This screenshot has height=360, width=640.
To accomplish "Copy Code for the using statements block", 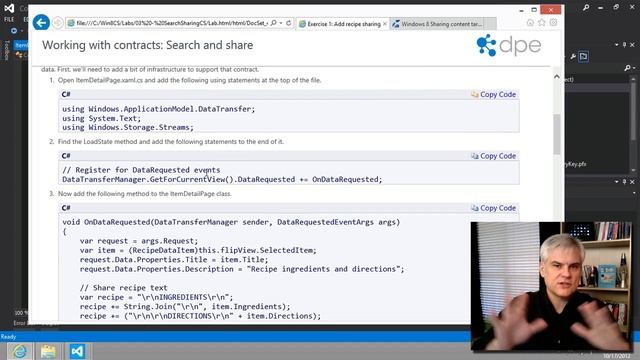I will coord(493,94).
